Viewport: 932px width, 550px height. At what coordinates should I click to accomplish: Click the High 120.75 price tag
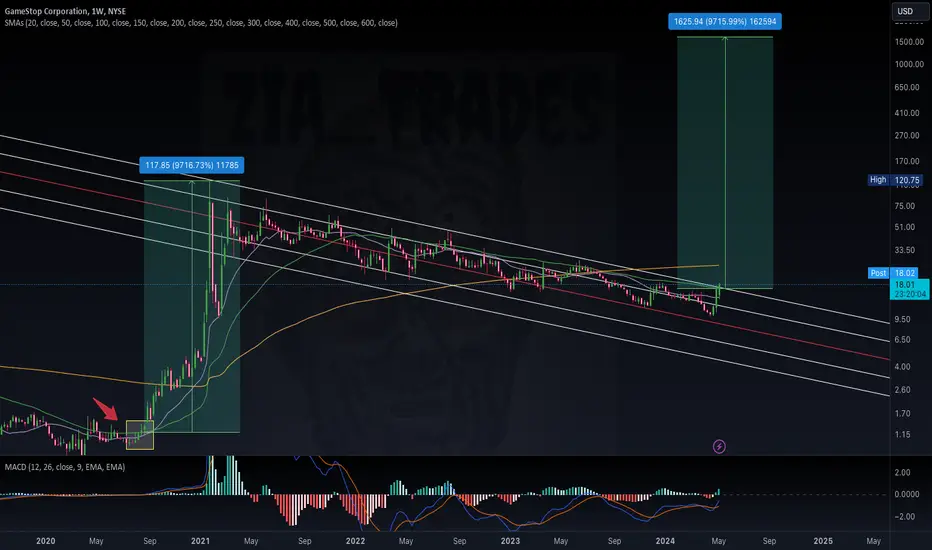(x=896, y=180)
